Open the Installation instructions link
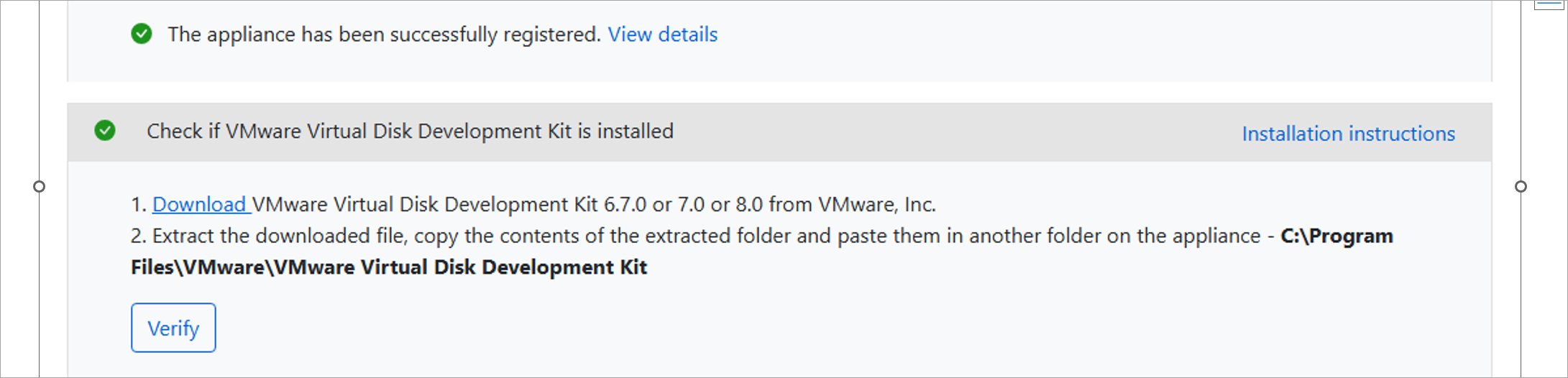Viewport: 1568px width, 378px height. click(x=1348, y=134)
